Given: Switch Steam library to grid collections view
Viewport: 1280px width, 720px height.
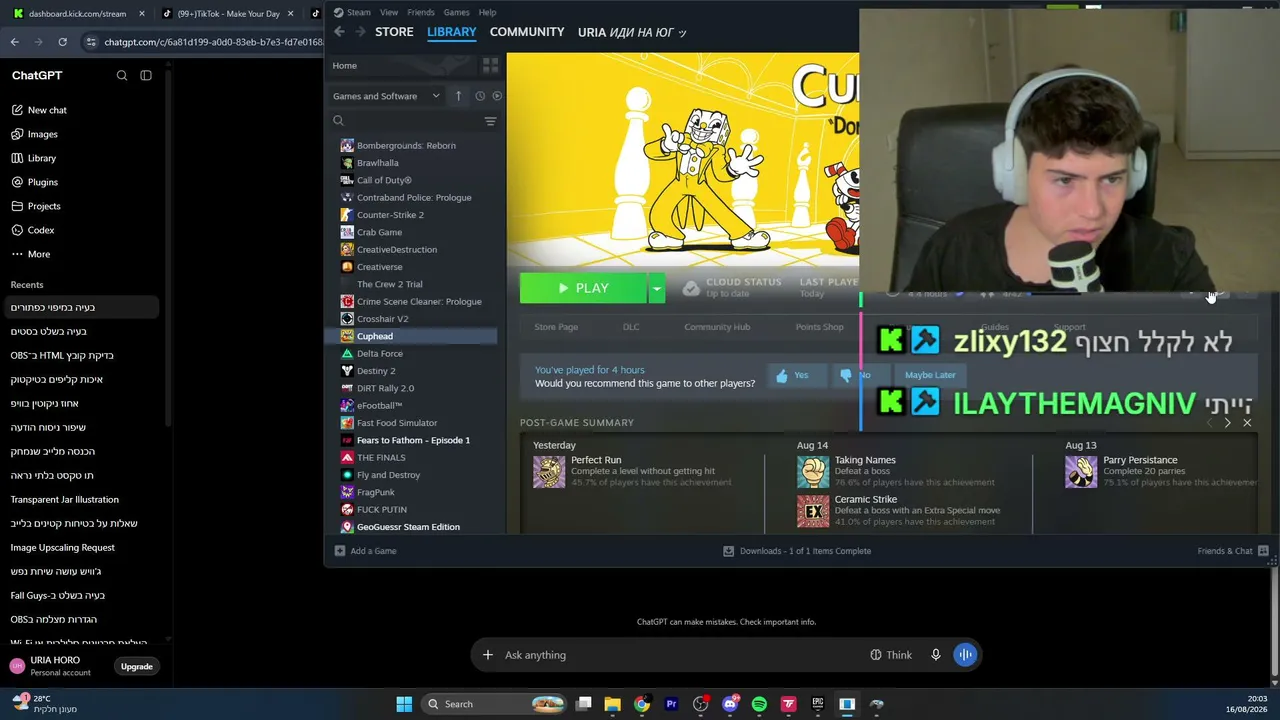Looking at the screenshot, I should [490, 66].
